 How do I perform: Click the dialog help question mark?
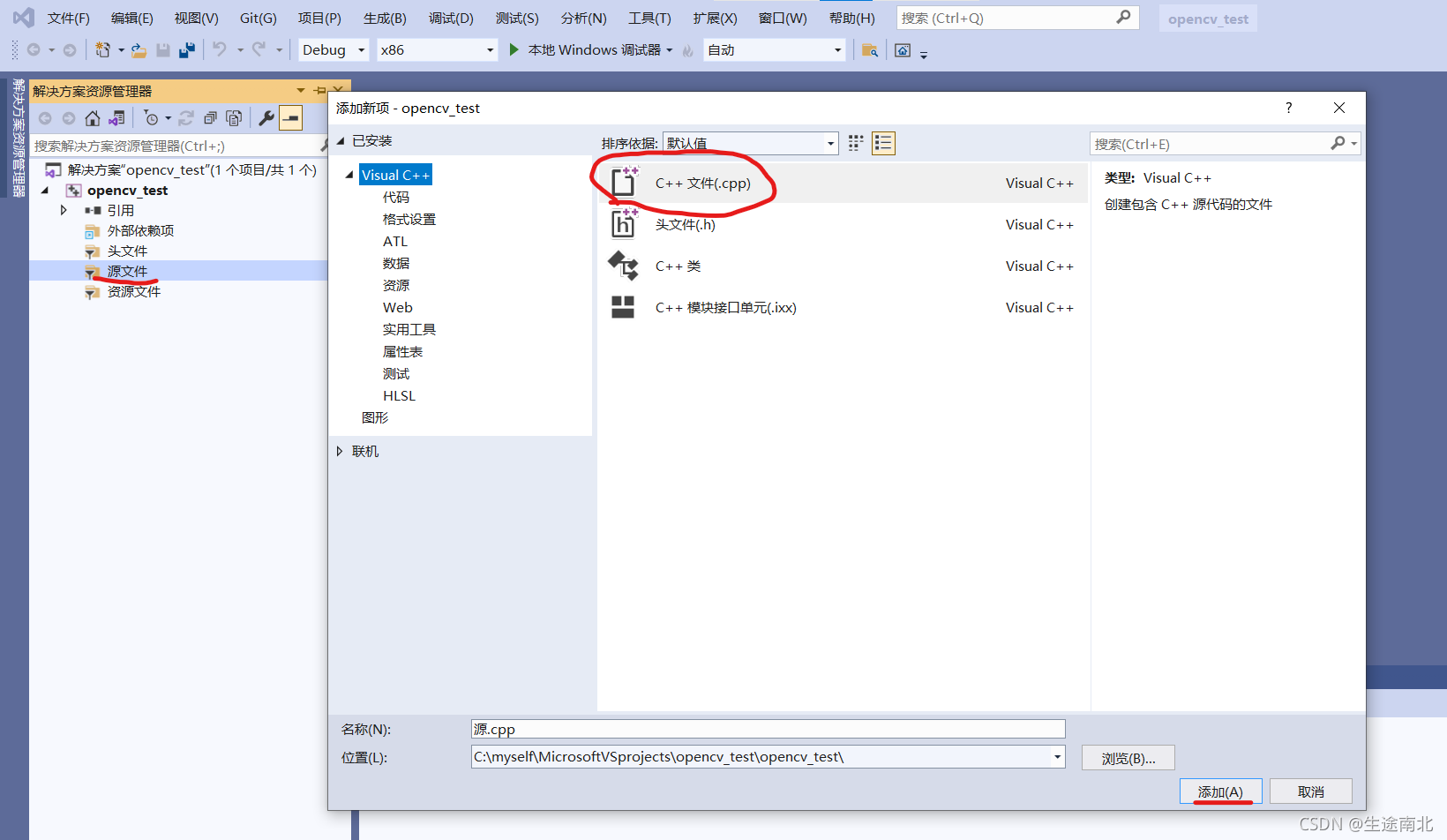point(1288,108)
